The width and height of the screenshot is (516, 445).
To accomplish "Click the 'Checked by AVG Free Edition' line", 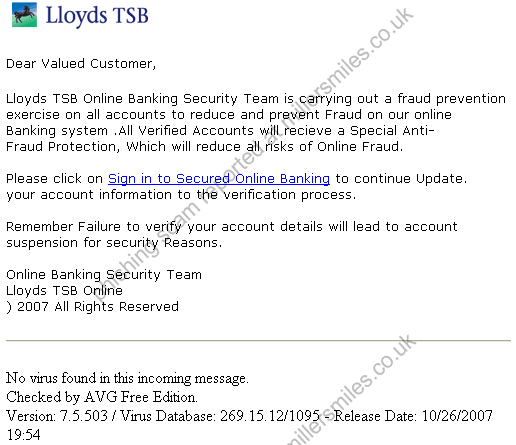I will [x=102, y=397].
